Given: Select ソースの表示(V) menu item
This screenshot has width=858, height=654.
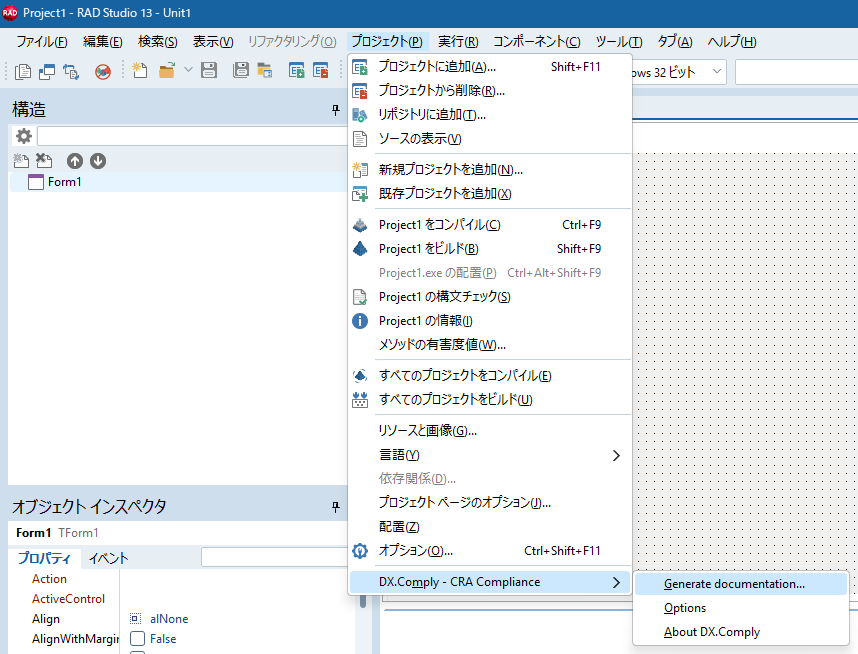Looking at the screenshot, I should click(490, 139).
